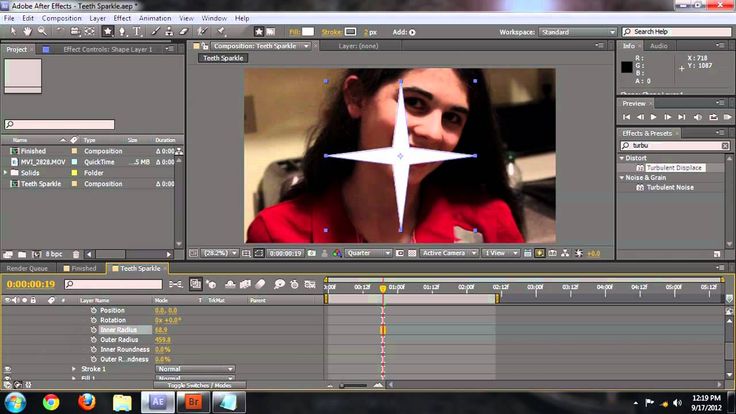Open the Composition menu
This screenshot has width=736, height=414.
pyautogui.click(x=61, y=18)
